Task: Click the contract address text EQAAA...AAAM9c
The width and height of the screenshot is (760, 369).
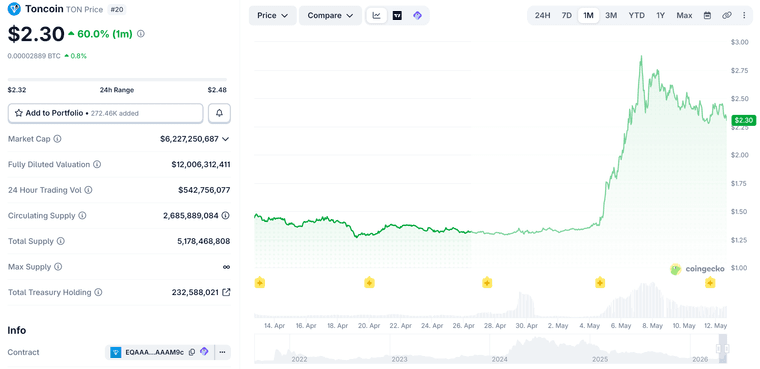Action: [x=155, y=353]
